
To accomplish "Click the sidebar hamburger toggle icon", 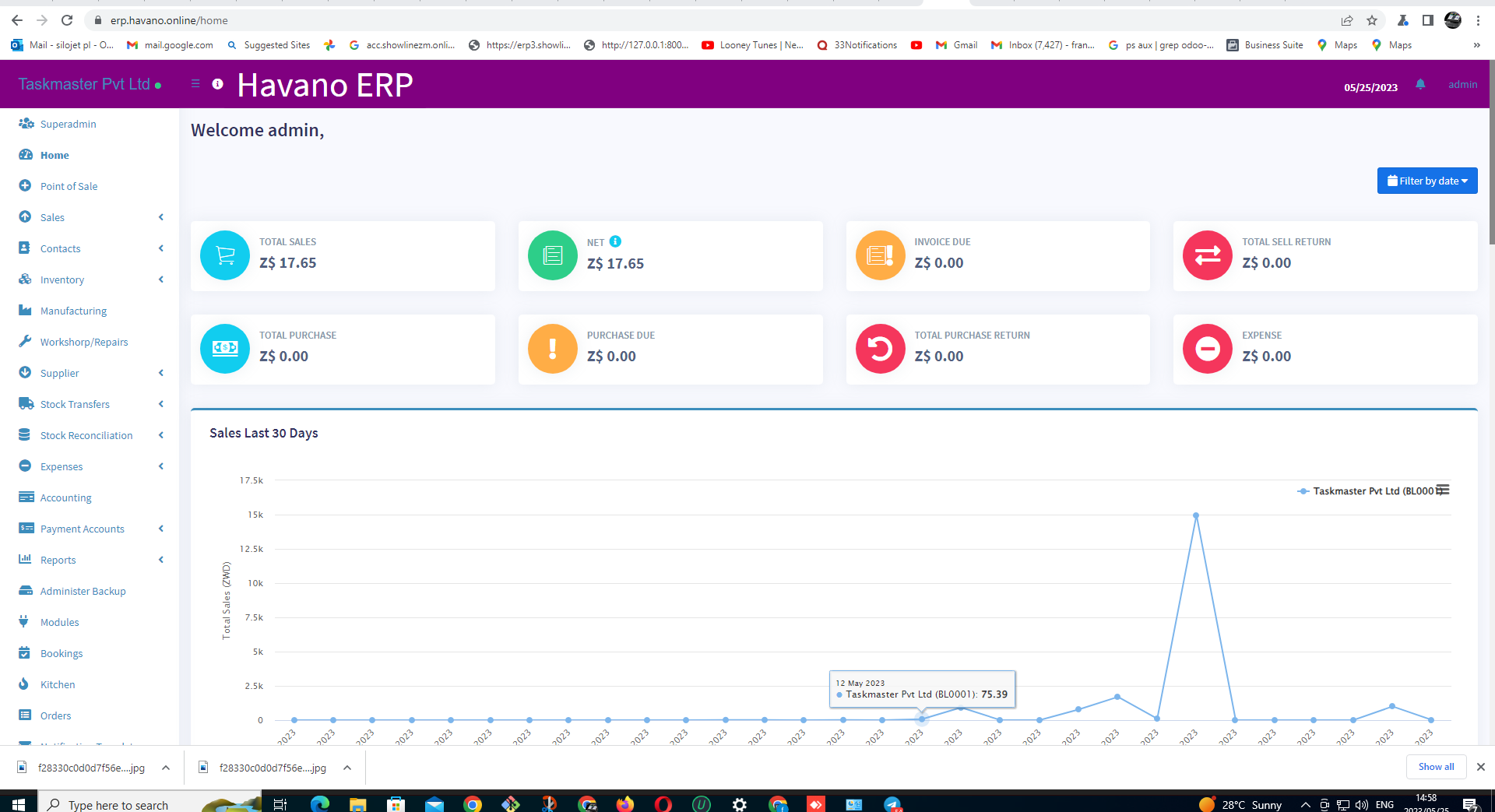I will pos(195,83).
